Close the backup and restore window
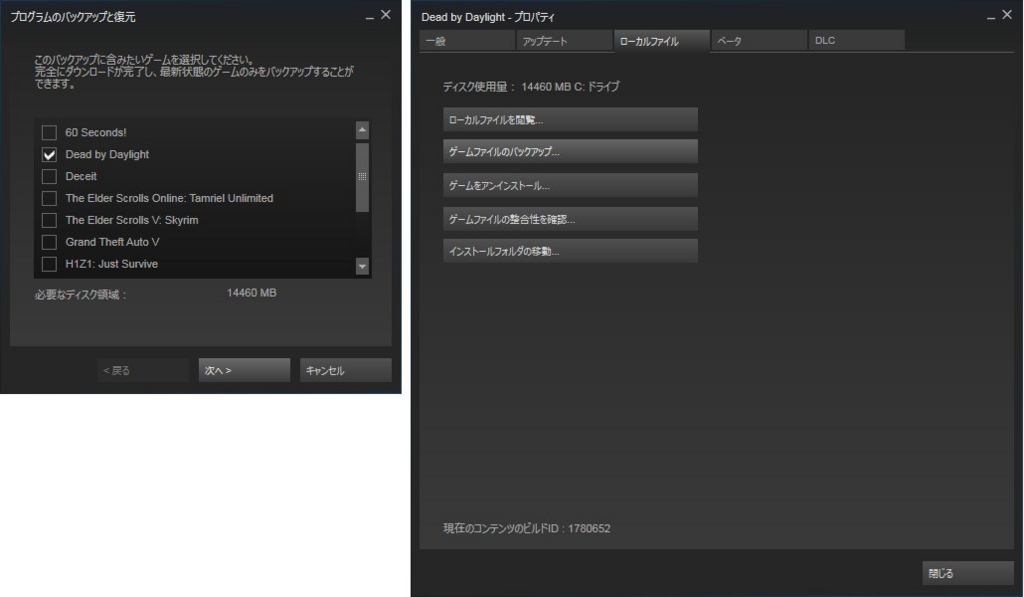Viewport: 1024px width, 597px height. [x=386, y=15]
